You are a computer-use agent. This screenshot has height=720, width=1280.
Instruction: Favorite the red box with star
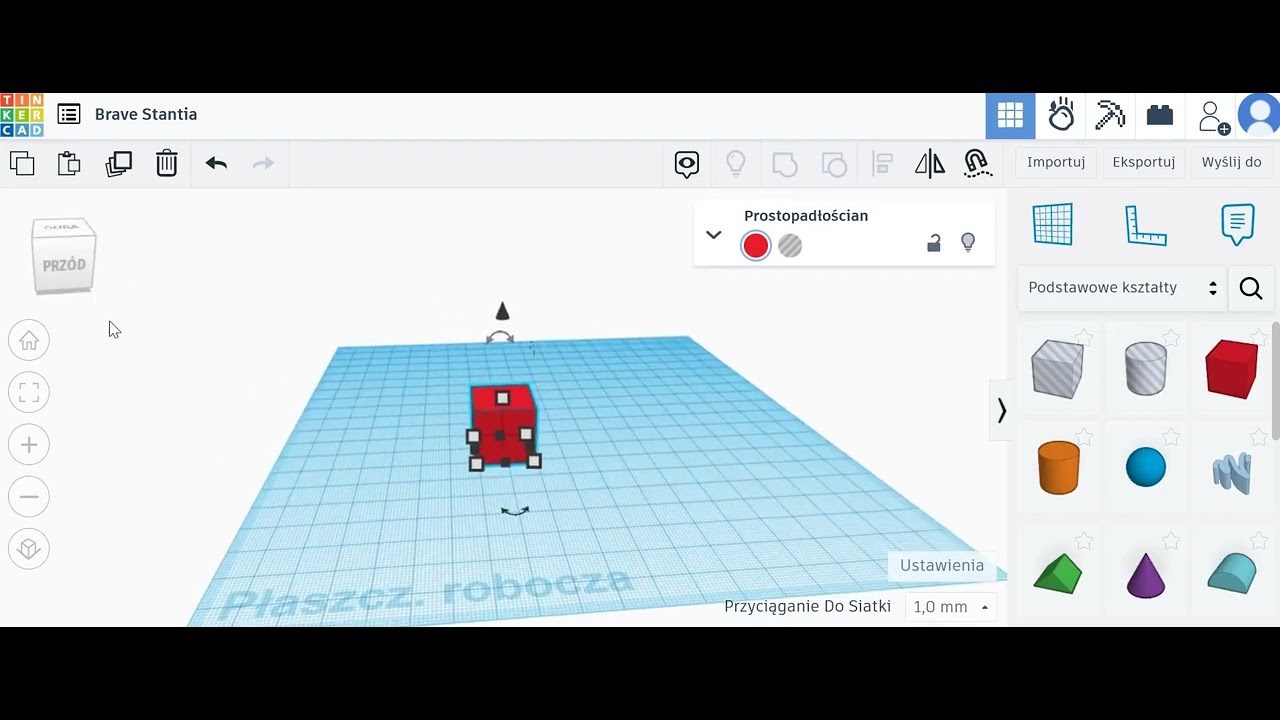(x=1259, y=338)
